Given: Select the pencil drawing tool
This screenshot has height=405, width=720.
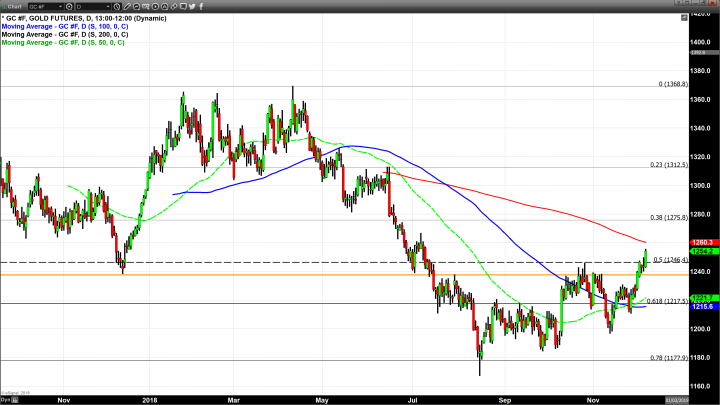Looking at the screenshot, I should click(x=127, y=6).
